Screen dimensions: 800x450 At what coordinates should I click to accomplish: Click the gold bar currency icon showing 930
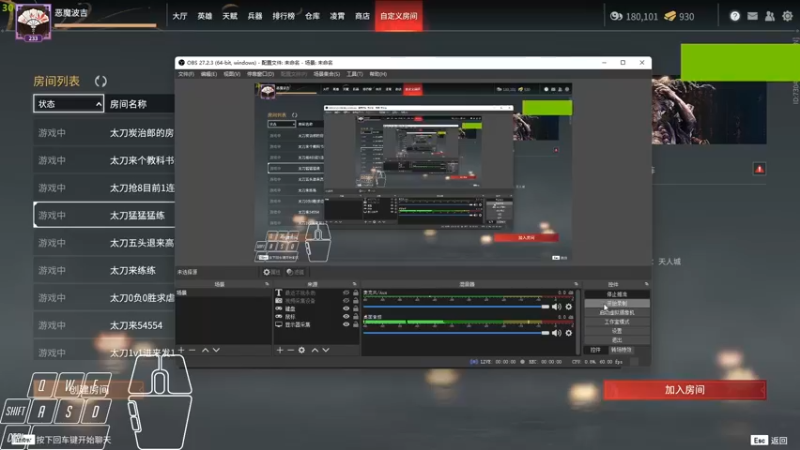pos(670,16)
